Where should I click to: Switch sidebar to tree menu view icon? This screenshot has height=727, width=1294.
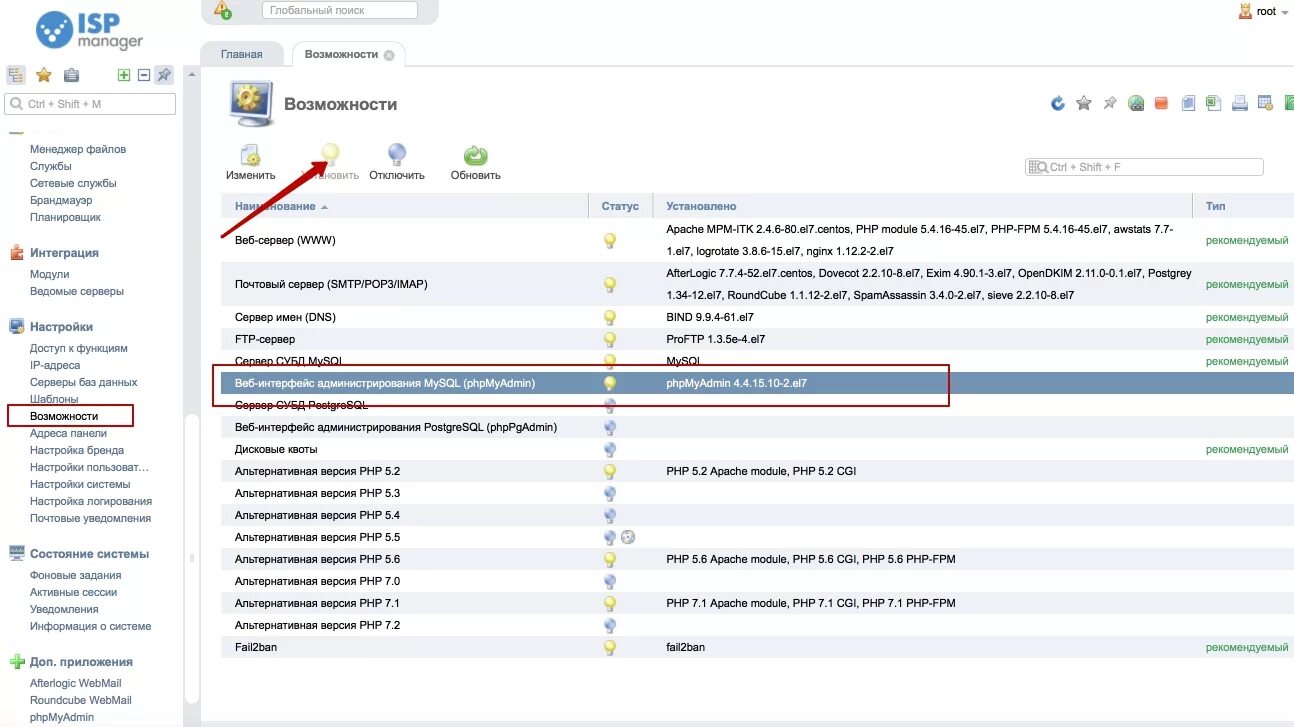[16, 75]
